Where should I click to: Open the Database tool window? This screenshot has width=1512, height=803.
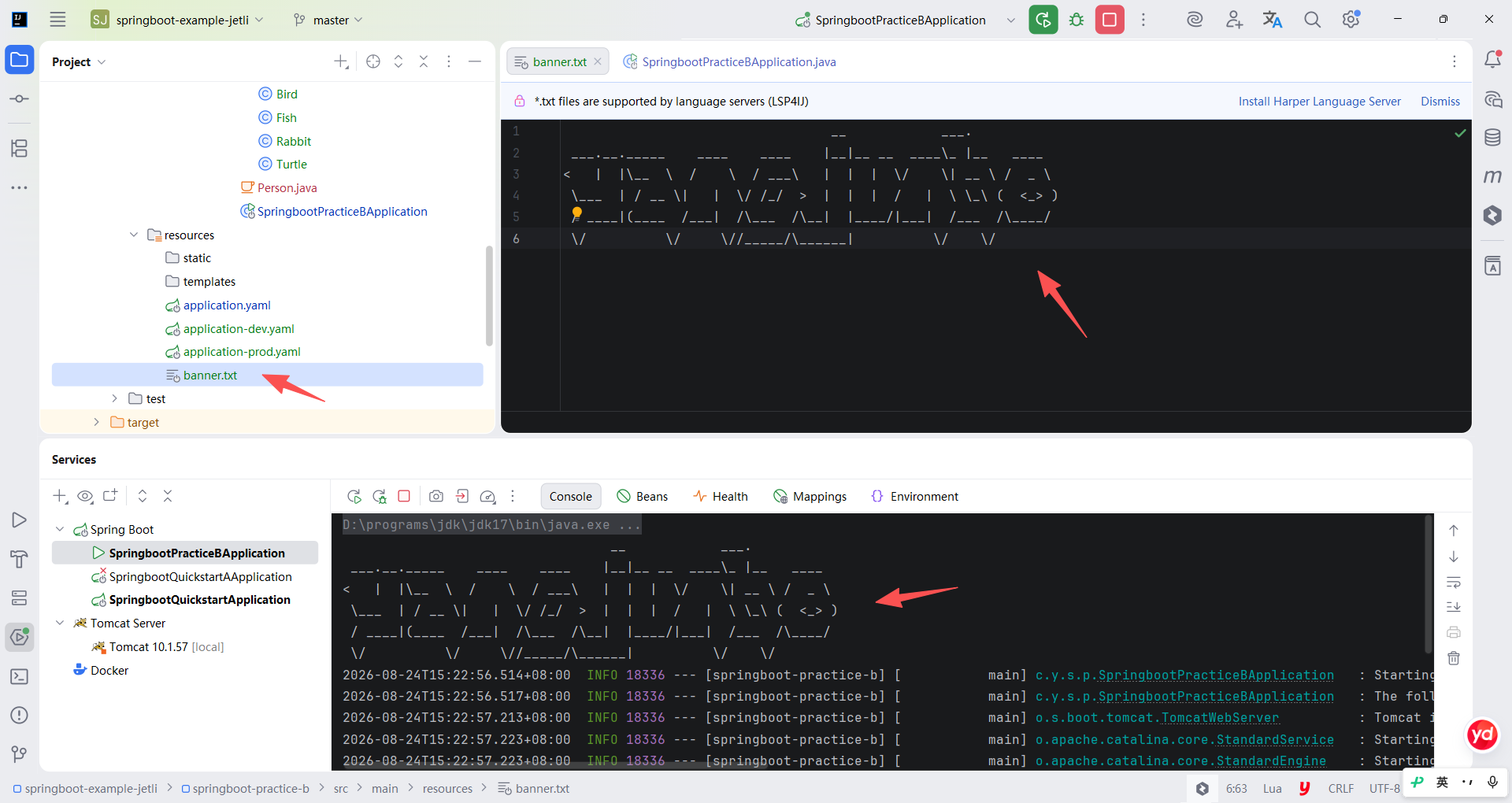tap(1492, 137)
